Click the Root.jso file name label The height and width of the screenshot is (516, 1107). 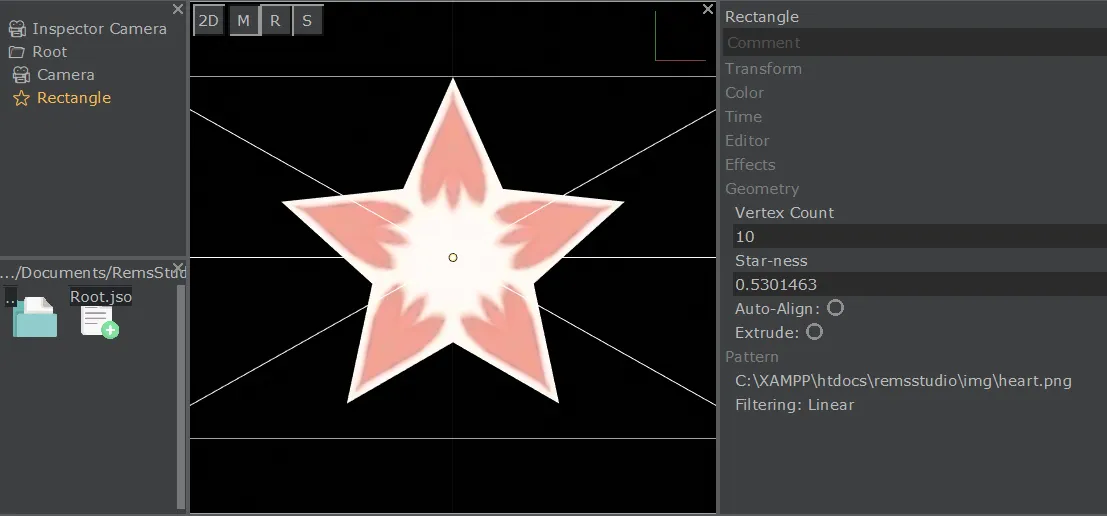click(100, 296)
